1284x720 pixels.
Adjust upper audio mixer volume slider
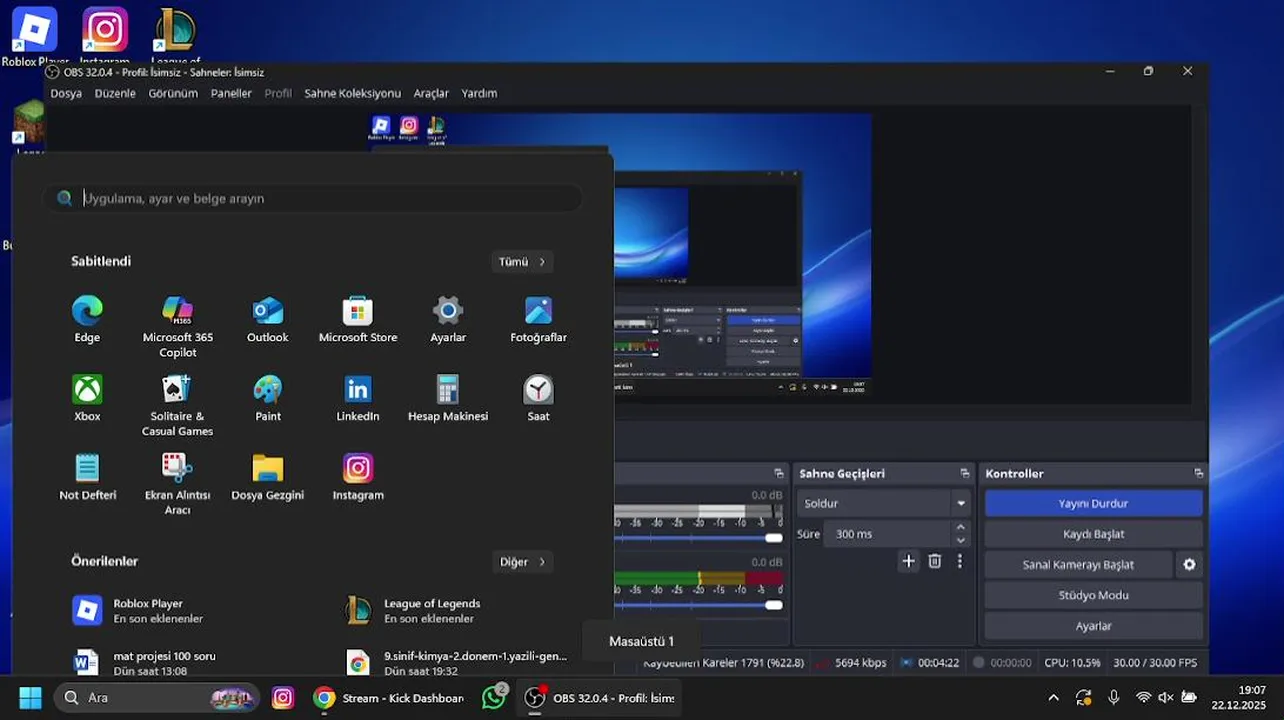773,538
